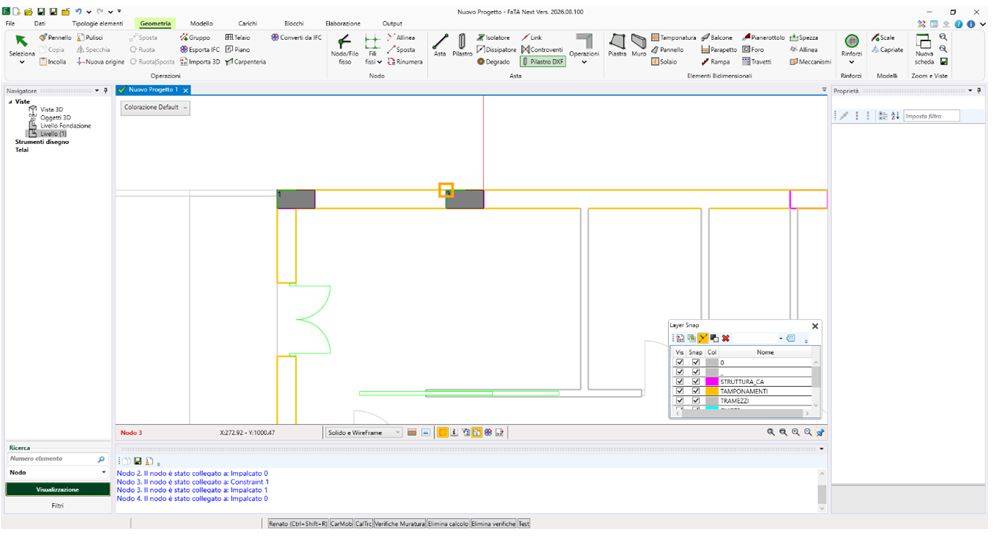The image size is (994, 540).
Task: Expand the Operazioni dropdown in Asta group
Action: (x=584, y=62)
